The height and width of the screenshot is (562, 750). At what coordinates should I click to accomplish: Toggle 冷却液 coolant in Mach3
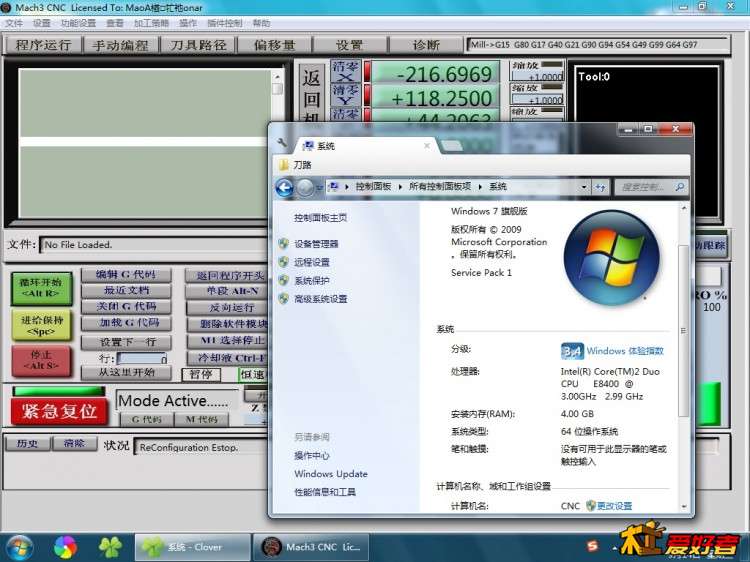coord(228,358)
